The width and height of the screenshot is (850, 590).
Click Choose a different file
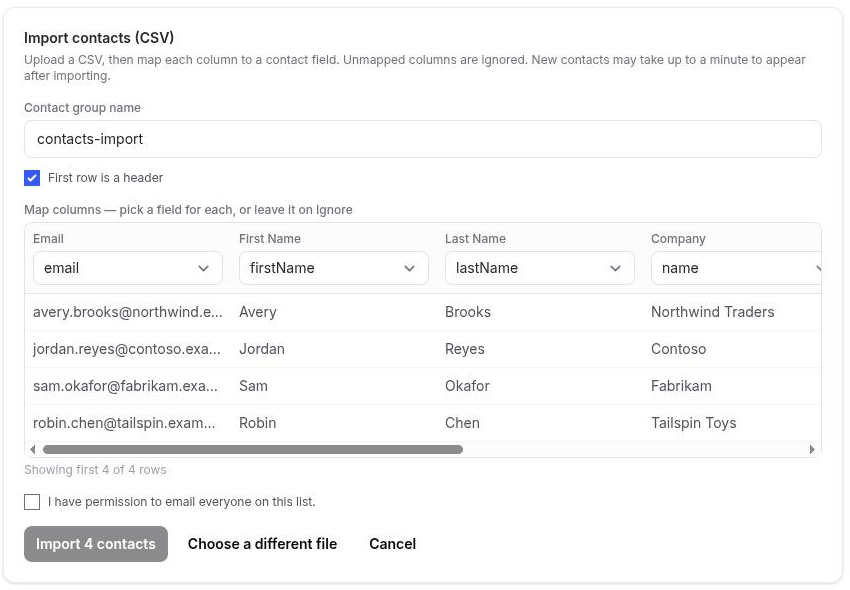[262, 544]
